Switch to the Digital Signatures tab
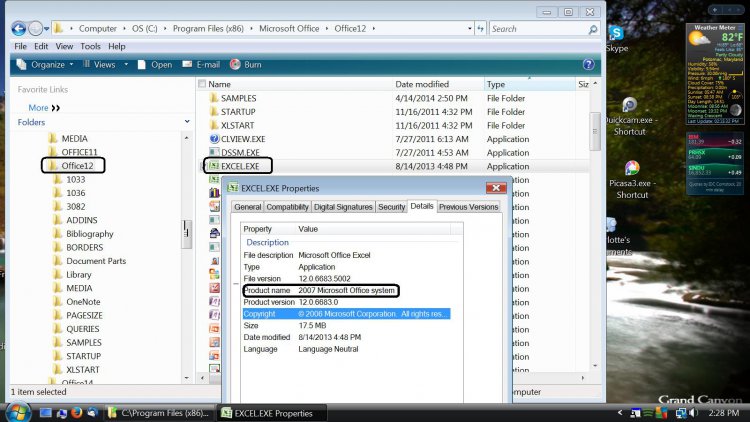This screenshot has height=422, width=750. pyautogui.click(x=343, y=207)
